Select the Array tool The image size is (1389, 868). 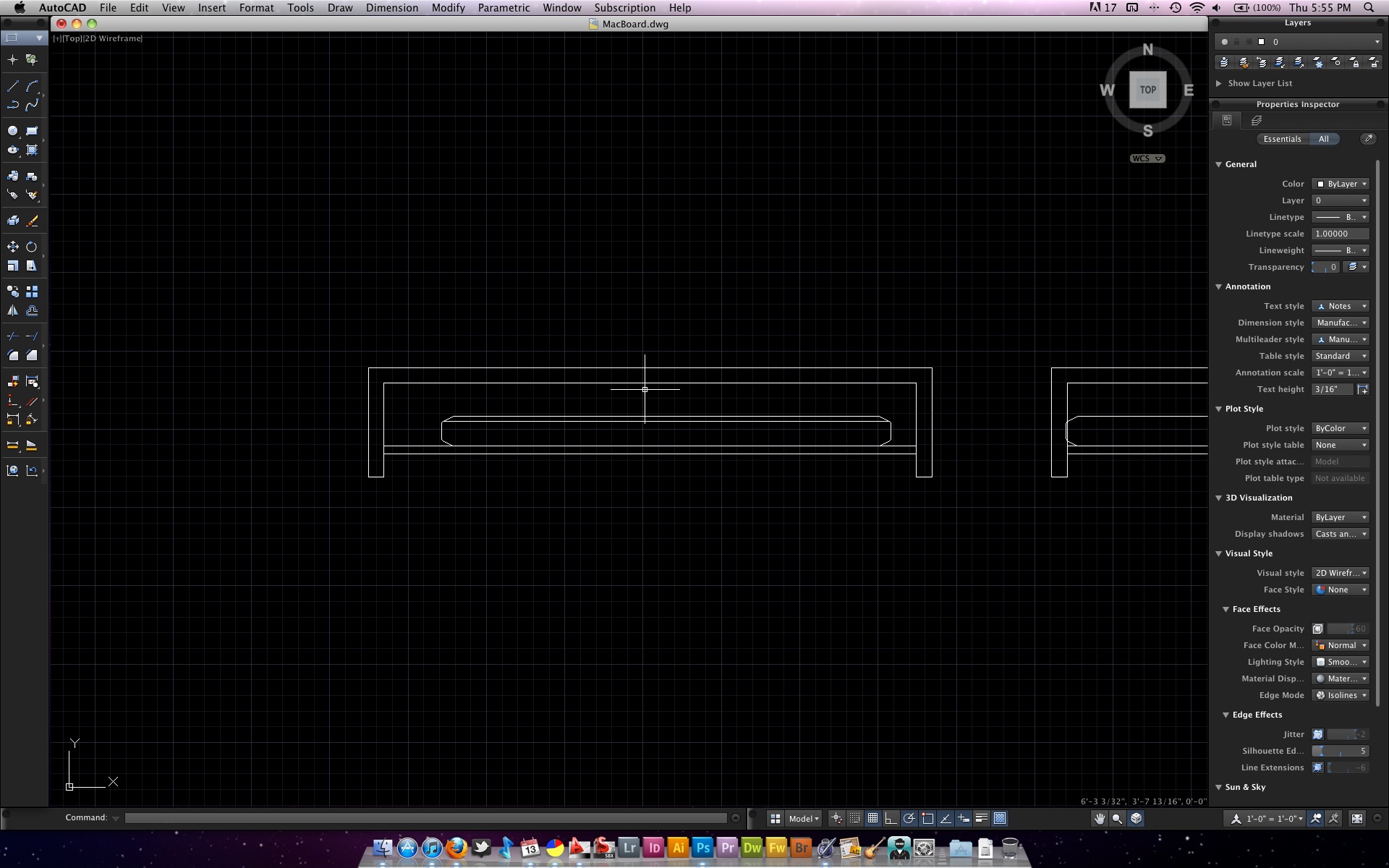coord(32,292)
